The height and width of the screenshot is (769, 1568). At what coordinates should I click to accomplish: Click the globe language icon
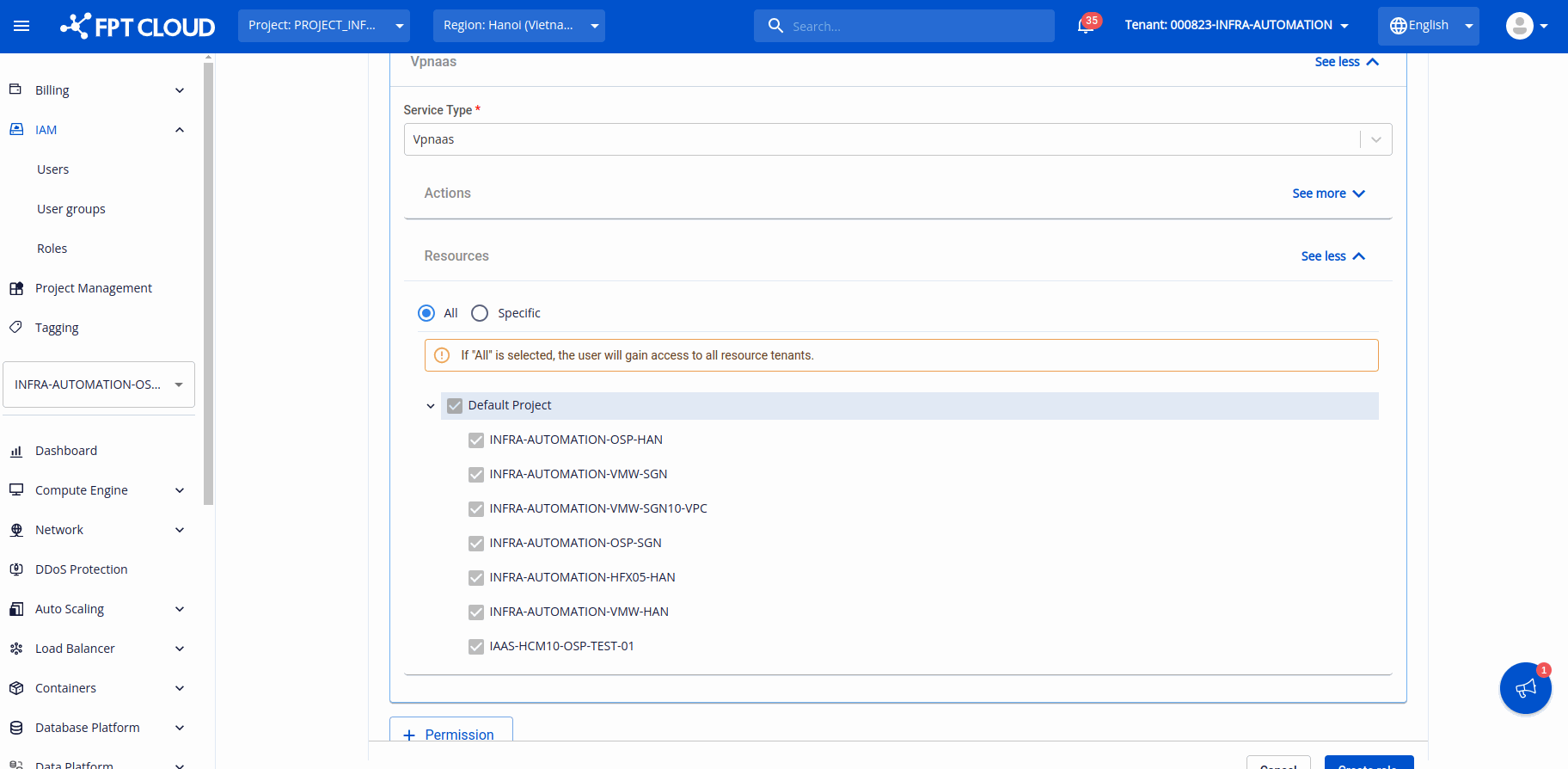(x=1399, y=26)
